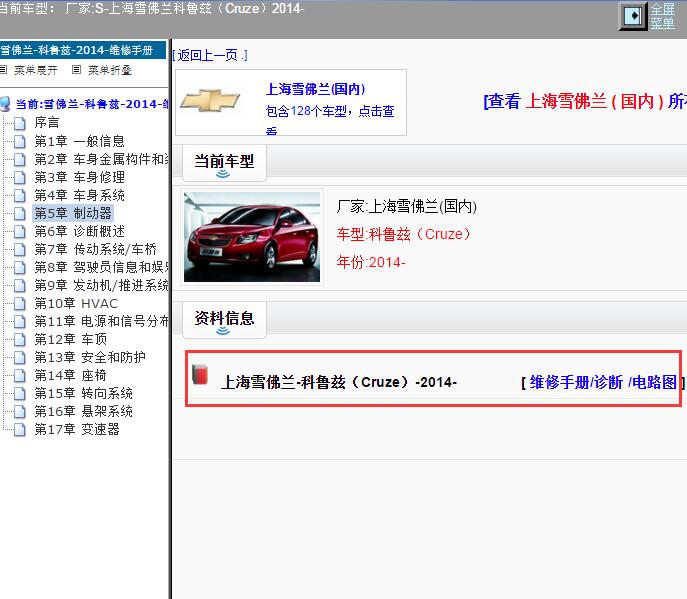Image resolution: width=687 pixels, height=599 pixels.
Task: Click the page icon beside 第7章
Action: (x=19, y=250)
